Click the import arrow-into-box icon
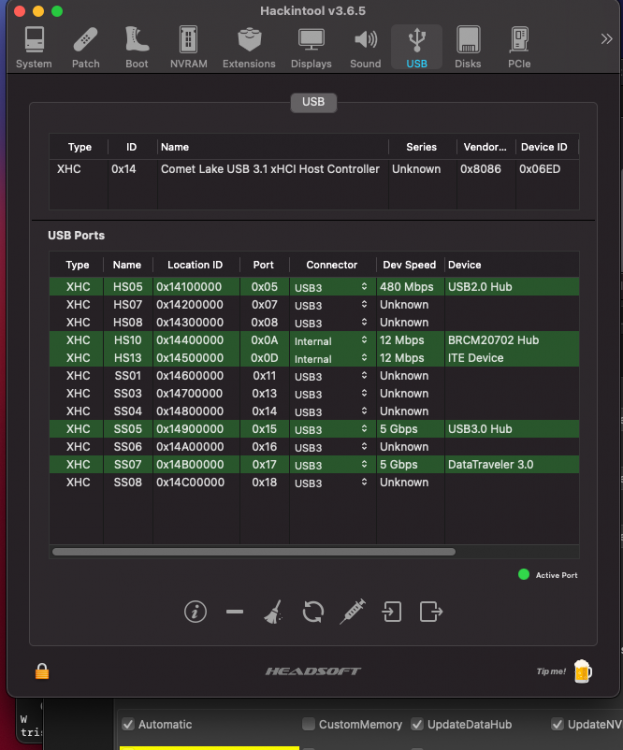623x750 pixels. [x=391, y=612]
